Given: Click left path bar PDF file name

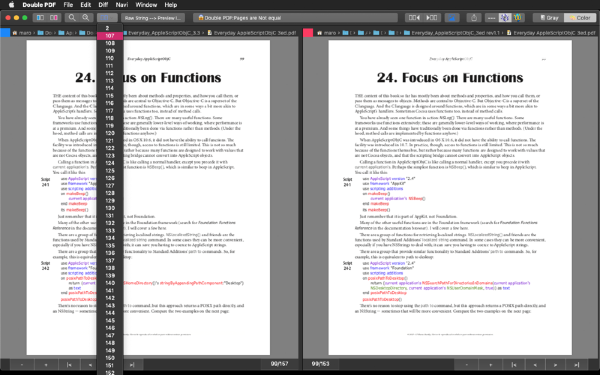Looking at the screenshot, I should tap(252, 33).
